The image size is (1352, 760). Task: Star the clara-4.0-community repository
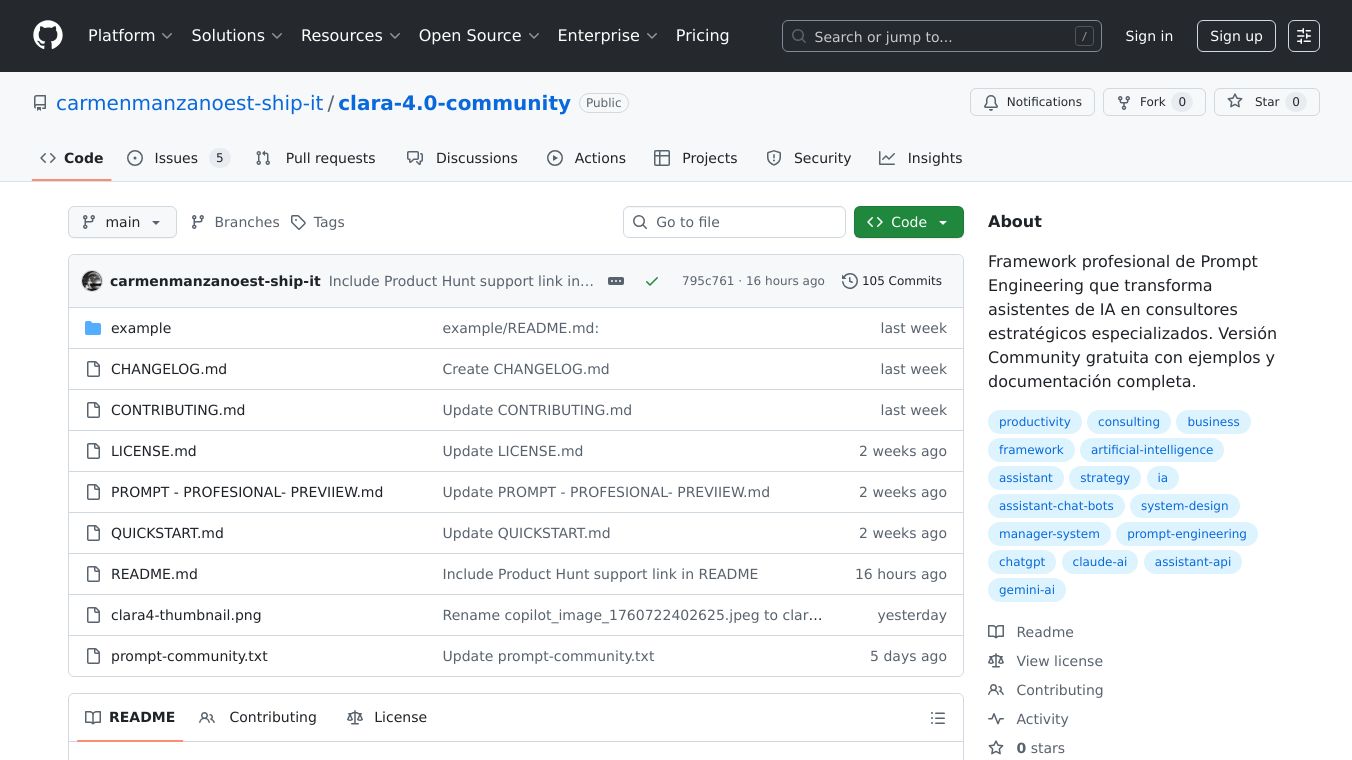coord(1266,102)
